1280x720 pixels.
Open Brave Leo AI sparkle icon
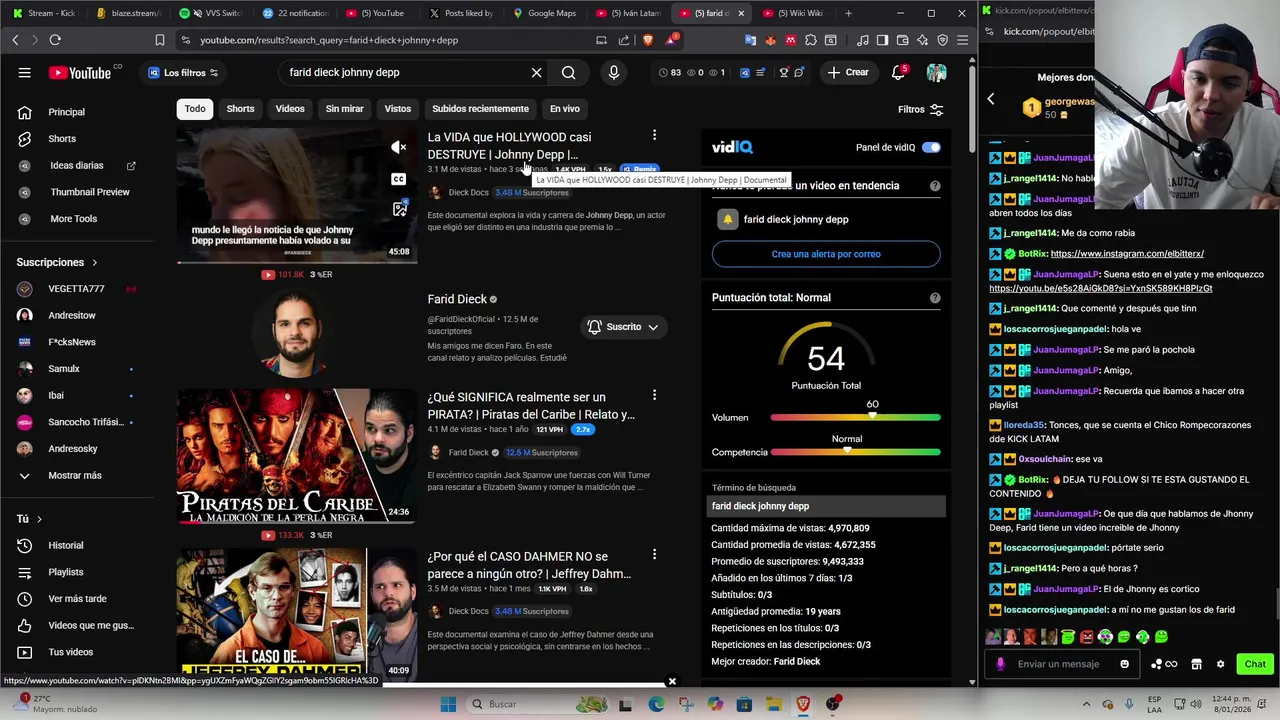click(922, 40)
